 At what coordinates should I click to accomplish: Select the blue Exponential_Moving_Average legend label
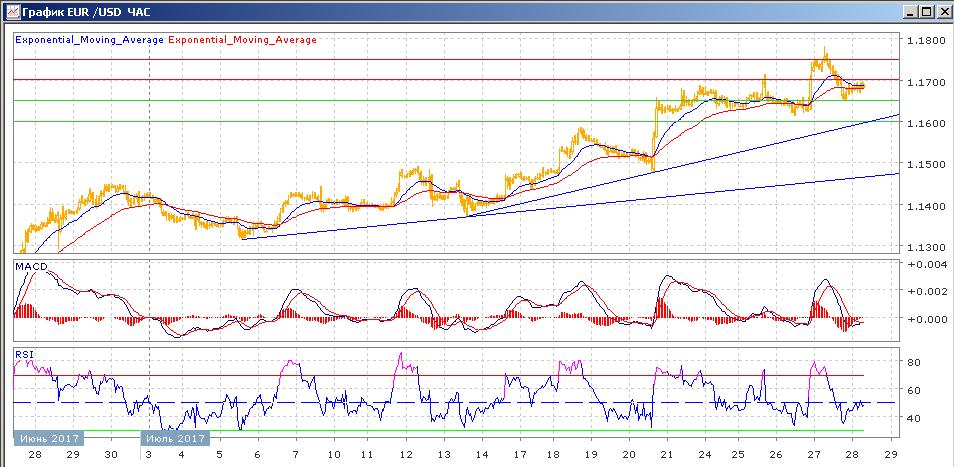pos(89,40)
